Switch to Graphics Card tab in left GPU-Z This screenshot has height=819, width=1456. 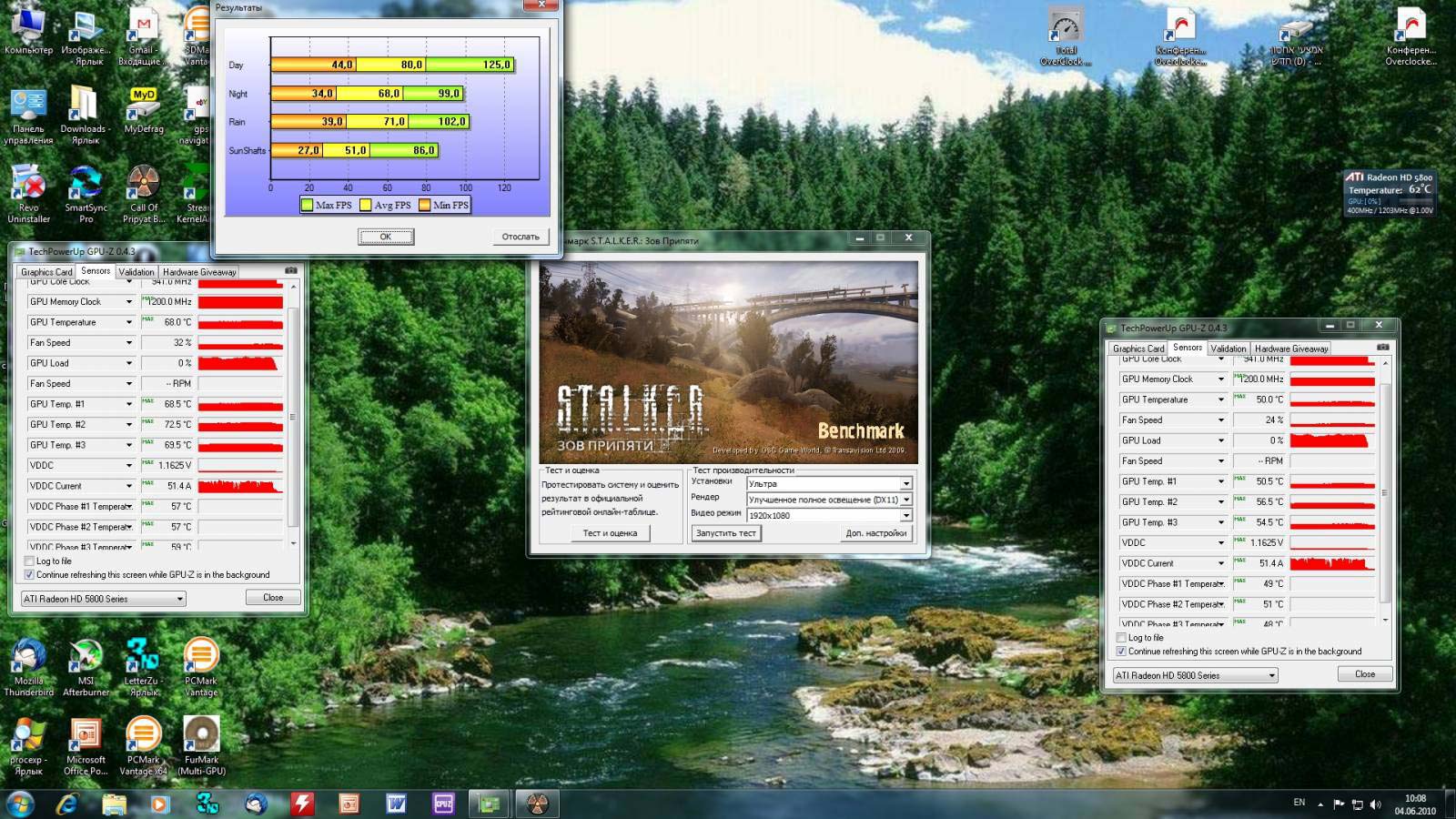[x=46, y=272]
